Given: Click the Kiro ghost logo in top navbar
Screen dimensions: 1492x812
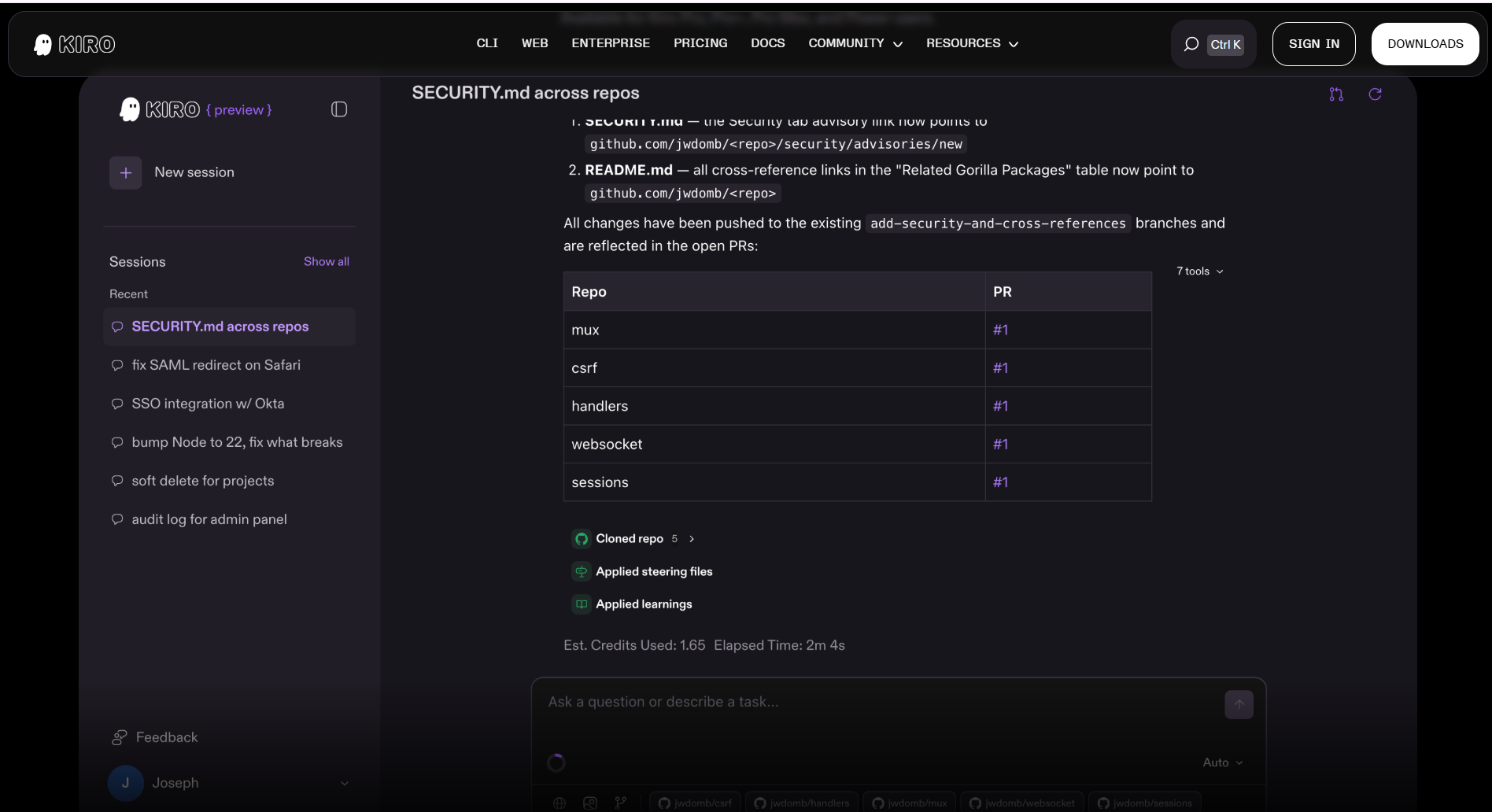Looking at the screenshot, I should pyautogui.click(x=74, y=44).
